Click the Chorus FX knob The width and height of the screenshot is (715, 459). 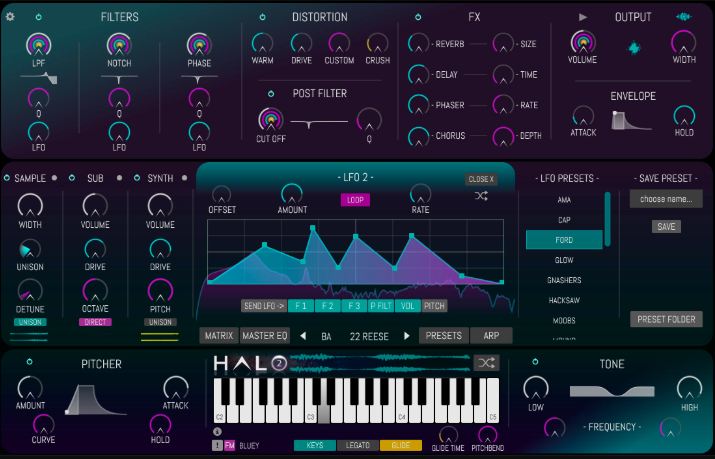tap(419, 136)
